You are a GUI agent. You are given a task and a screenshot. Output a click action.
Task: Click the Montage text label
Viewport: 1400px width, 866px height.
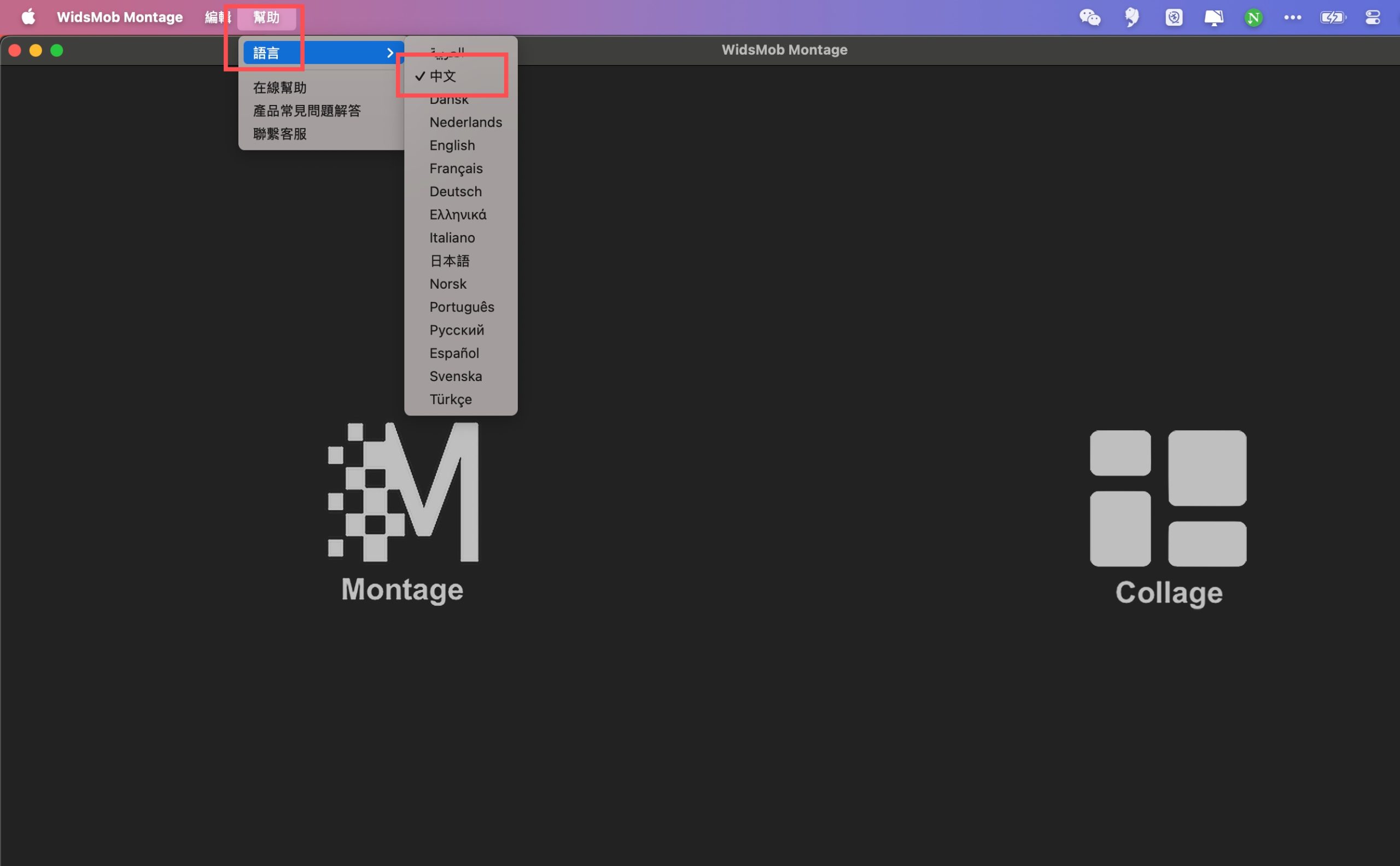click(402, 590)
